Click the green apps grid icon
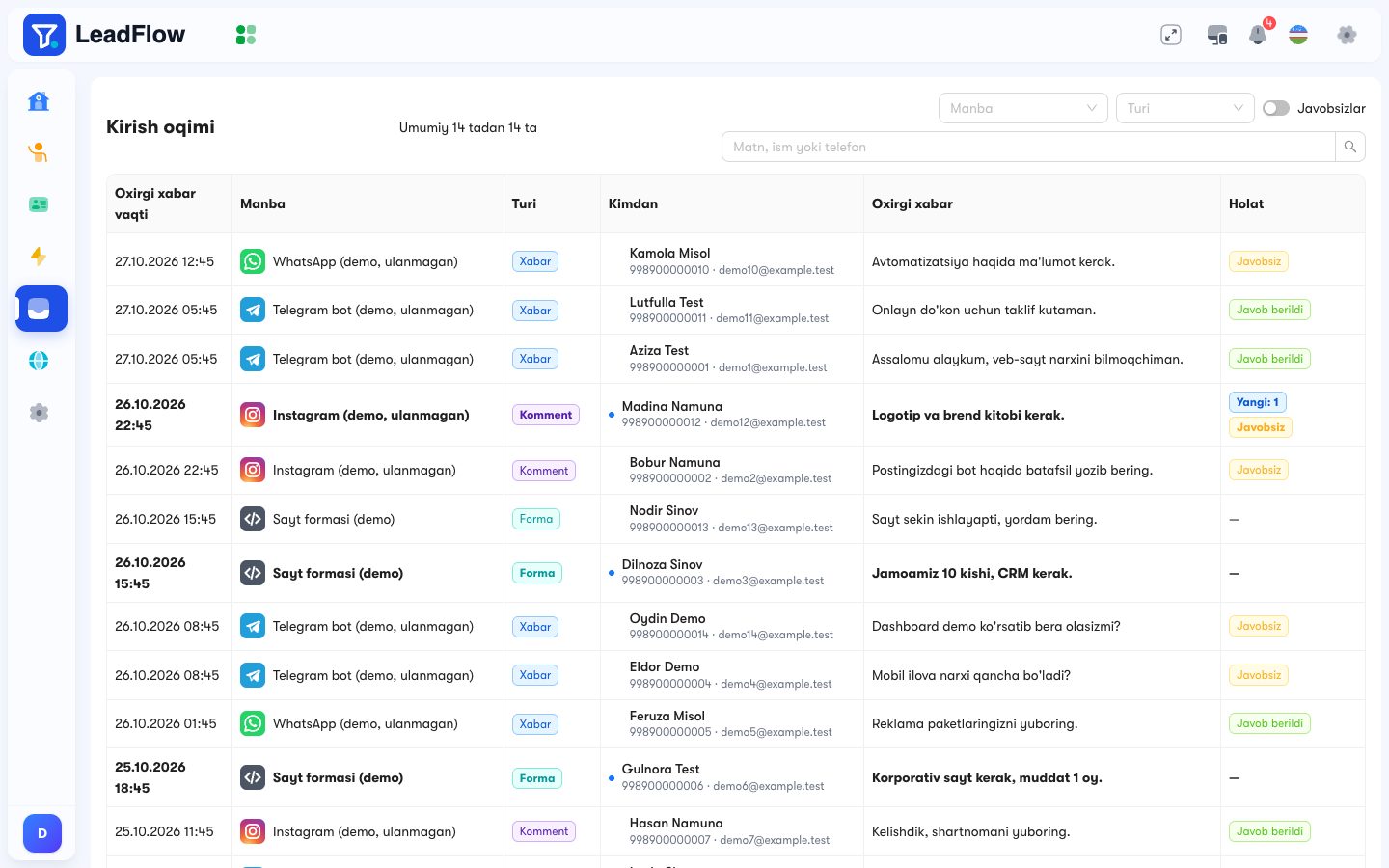Viewport: 1389px width, 868px height. [246, 35]
